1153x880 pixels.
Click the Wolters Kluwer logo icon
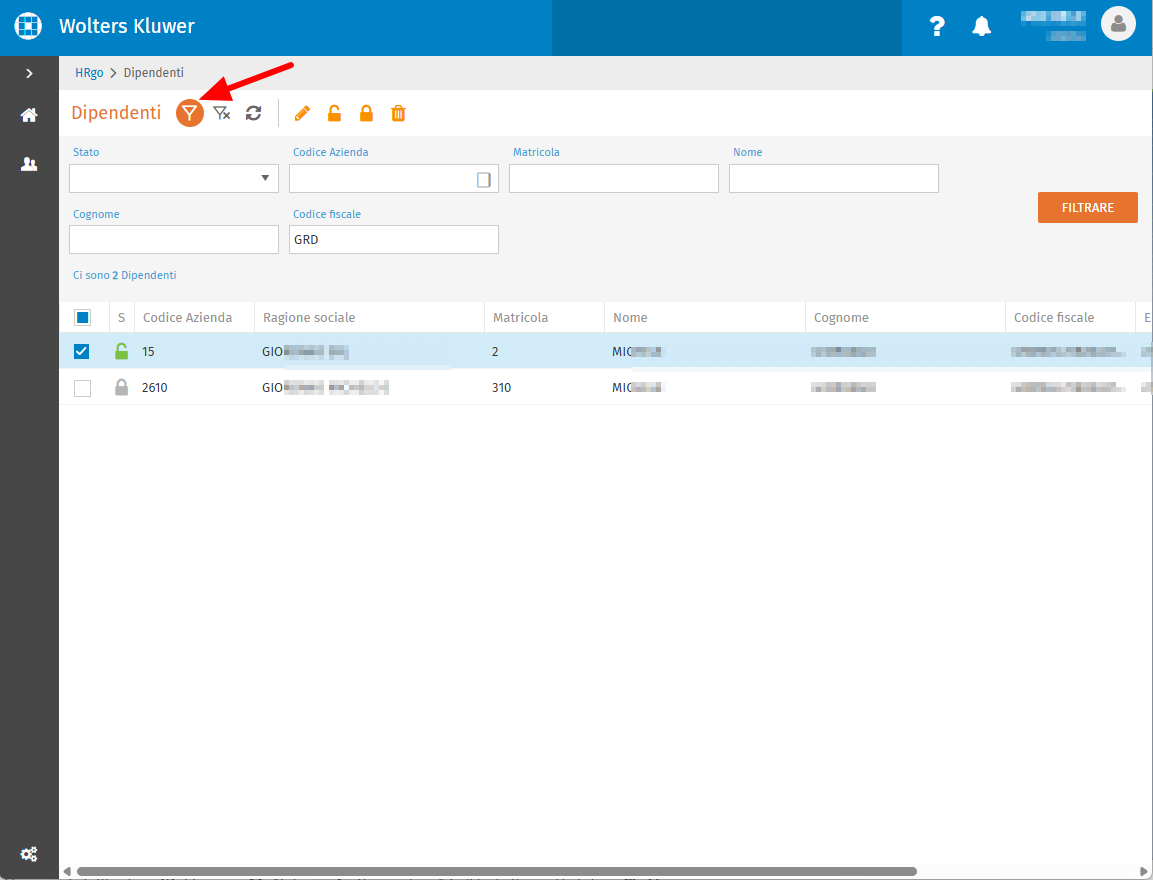(x=28, y=26)
